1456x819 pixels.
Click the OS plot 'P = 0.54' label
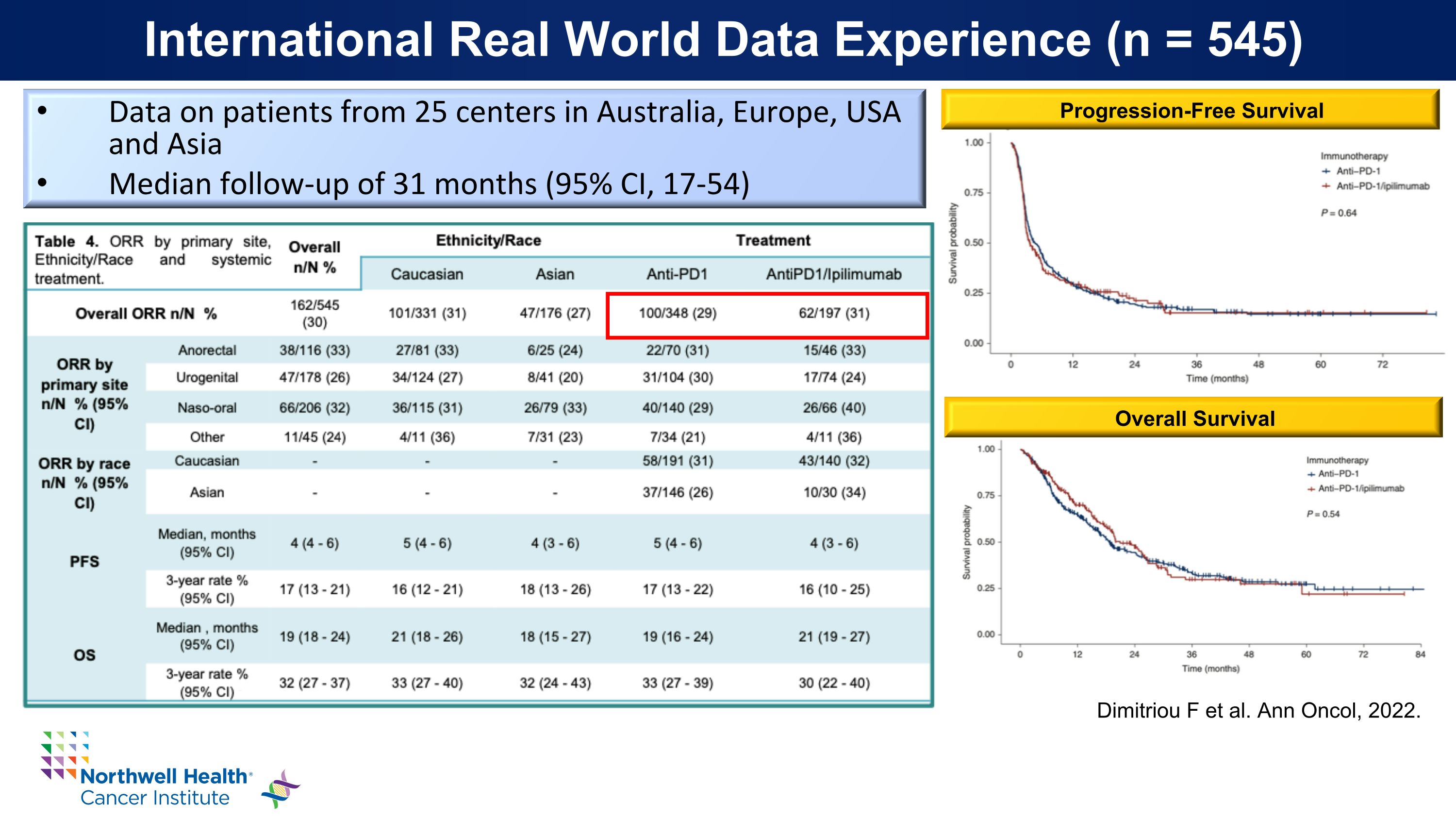tap(1323, 514)
